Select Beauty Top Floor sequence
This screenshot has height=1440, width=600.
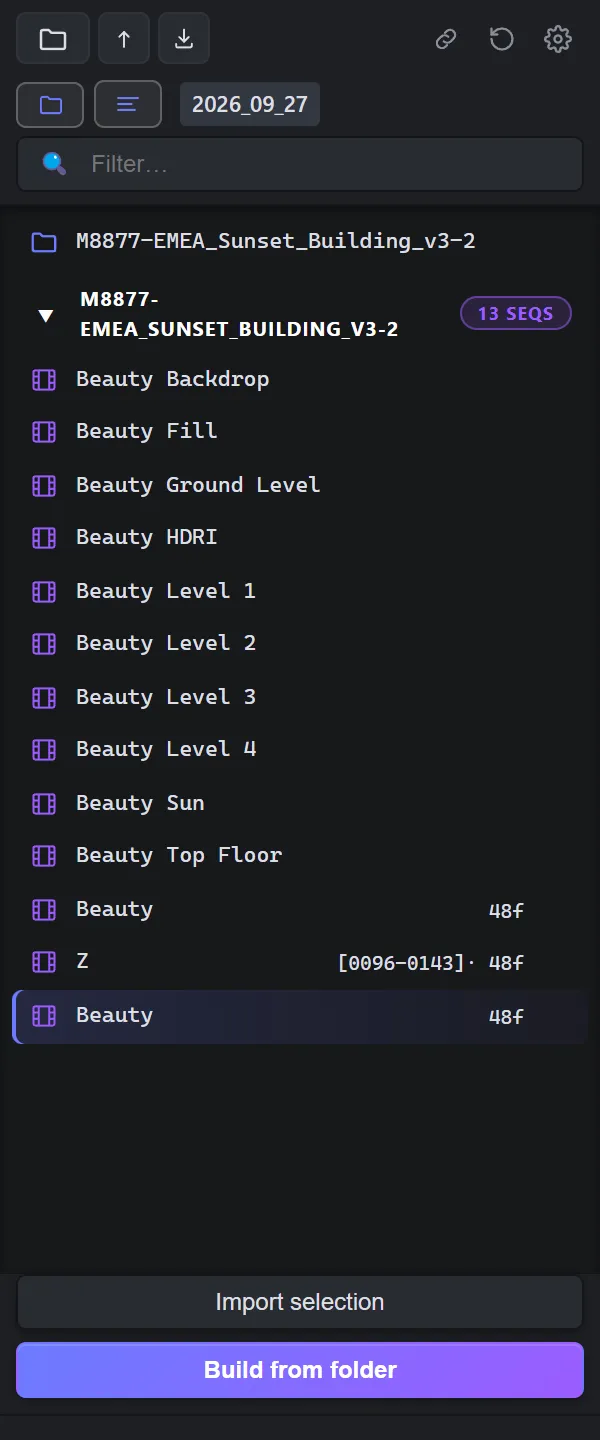tap(300, 855)
